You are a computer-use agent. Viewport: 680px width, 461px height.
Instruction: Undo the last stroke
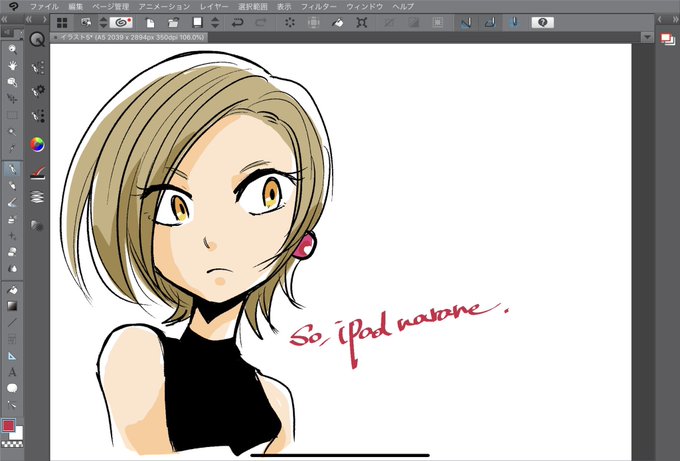[x=237, y=23]
